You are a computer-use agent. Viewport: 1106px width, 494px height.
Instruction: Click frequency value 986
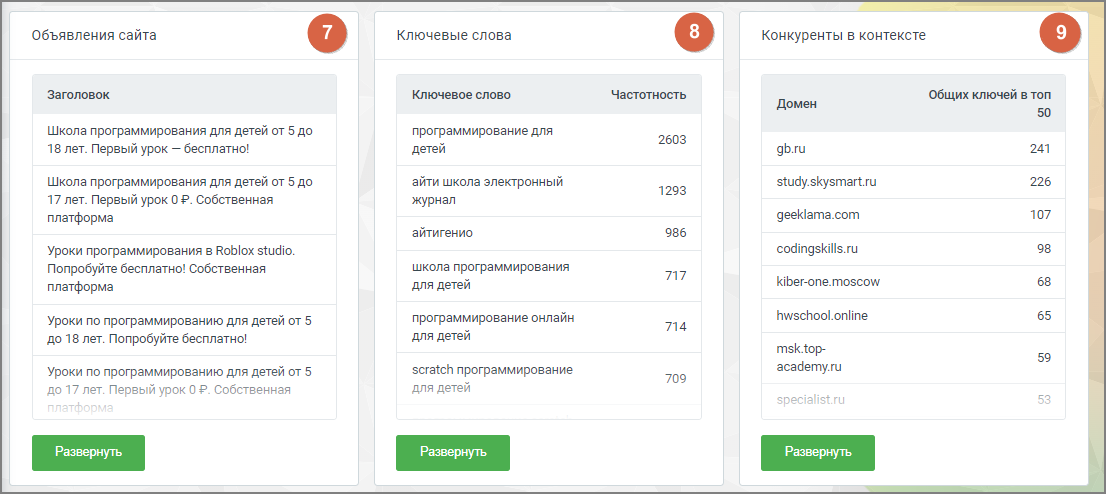point(675,233)
